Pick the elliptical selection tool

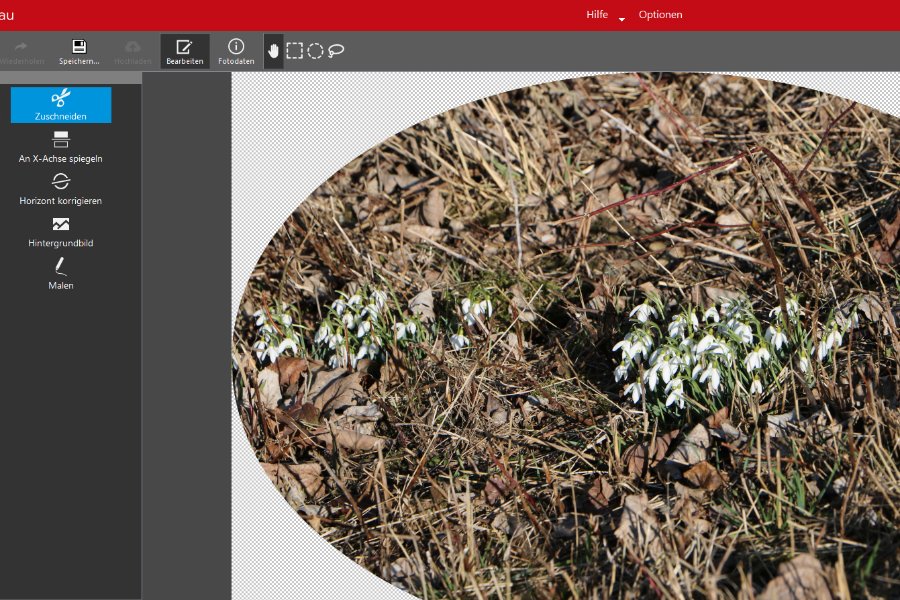click(315, 51)
